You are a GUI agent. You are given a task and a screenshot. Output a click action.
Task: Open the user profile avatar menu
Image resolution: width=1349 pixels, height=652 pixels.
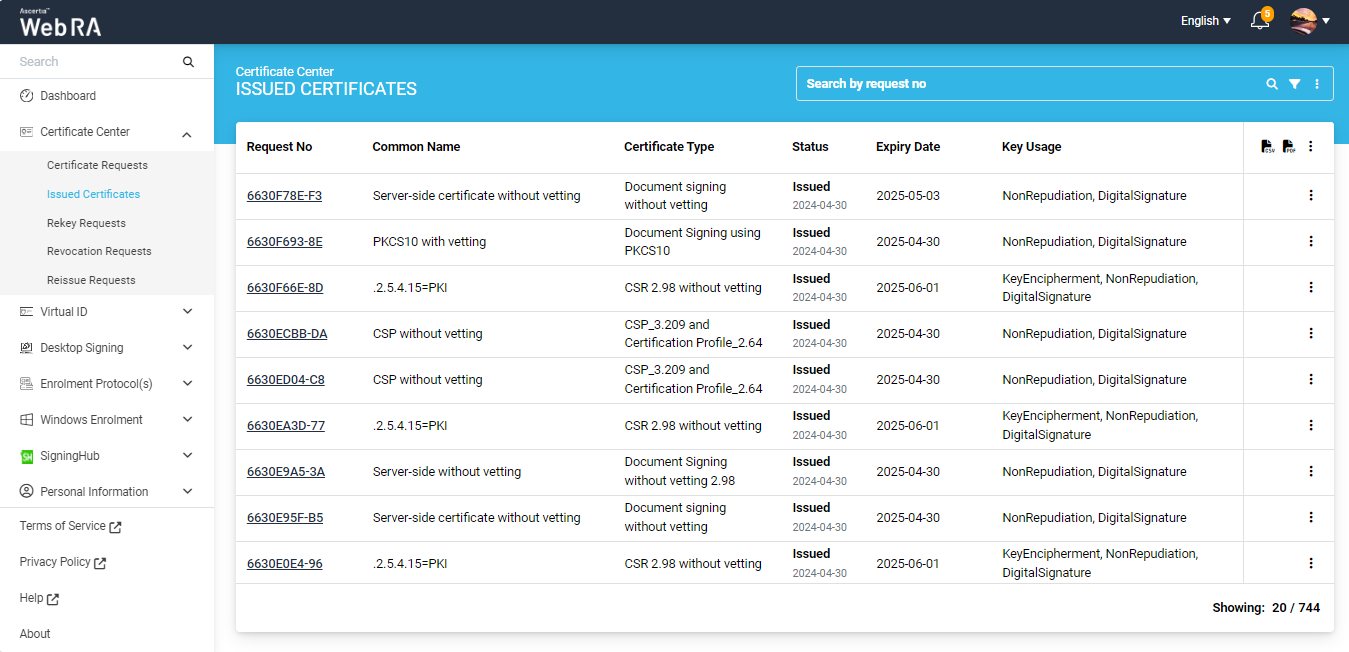pyautogui.click(x=1309, y=21)
